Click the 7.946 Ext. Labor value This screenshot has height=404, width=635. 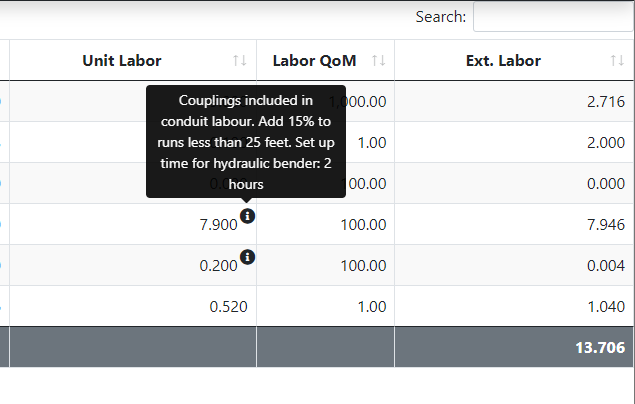(606, 225)
